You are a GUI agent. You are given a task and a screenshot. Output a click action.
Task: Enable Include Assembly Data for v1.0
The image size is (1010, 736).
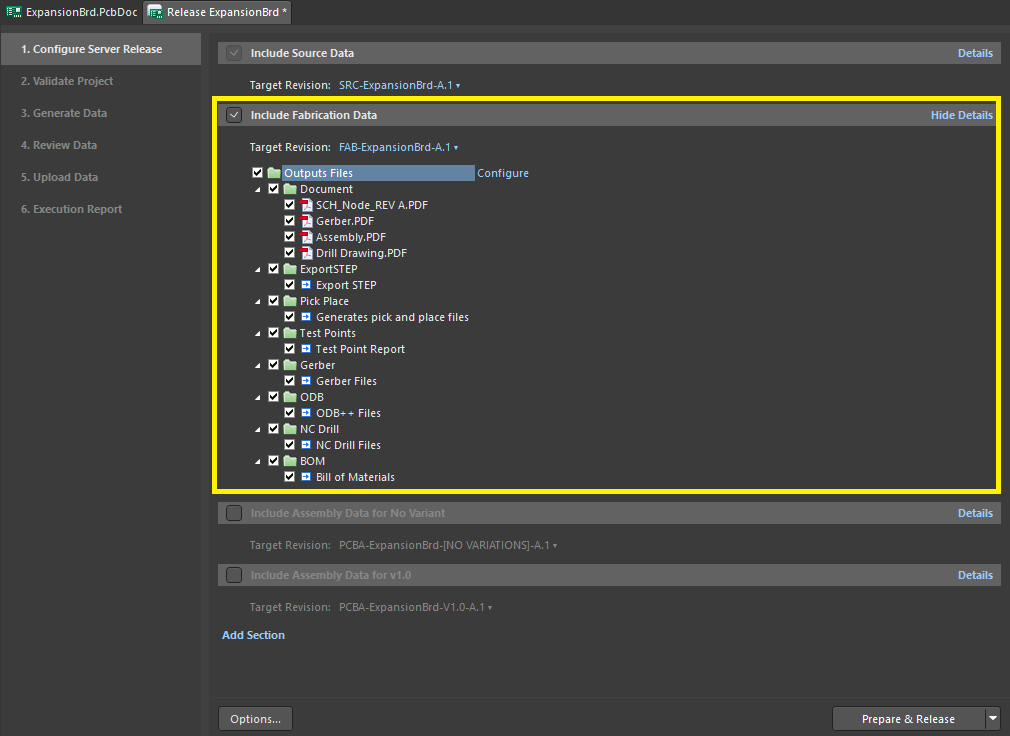[x=234, y=574]
